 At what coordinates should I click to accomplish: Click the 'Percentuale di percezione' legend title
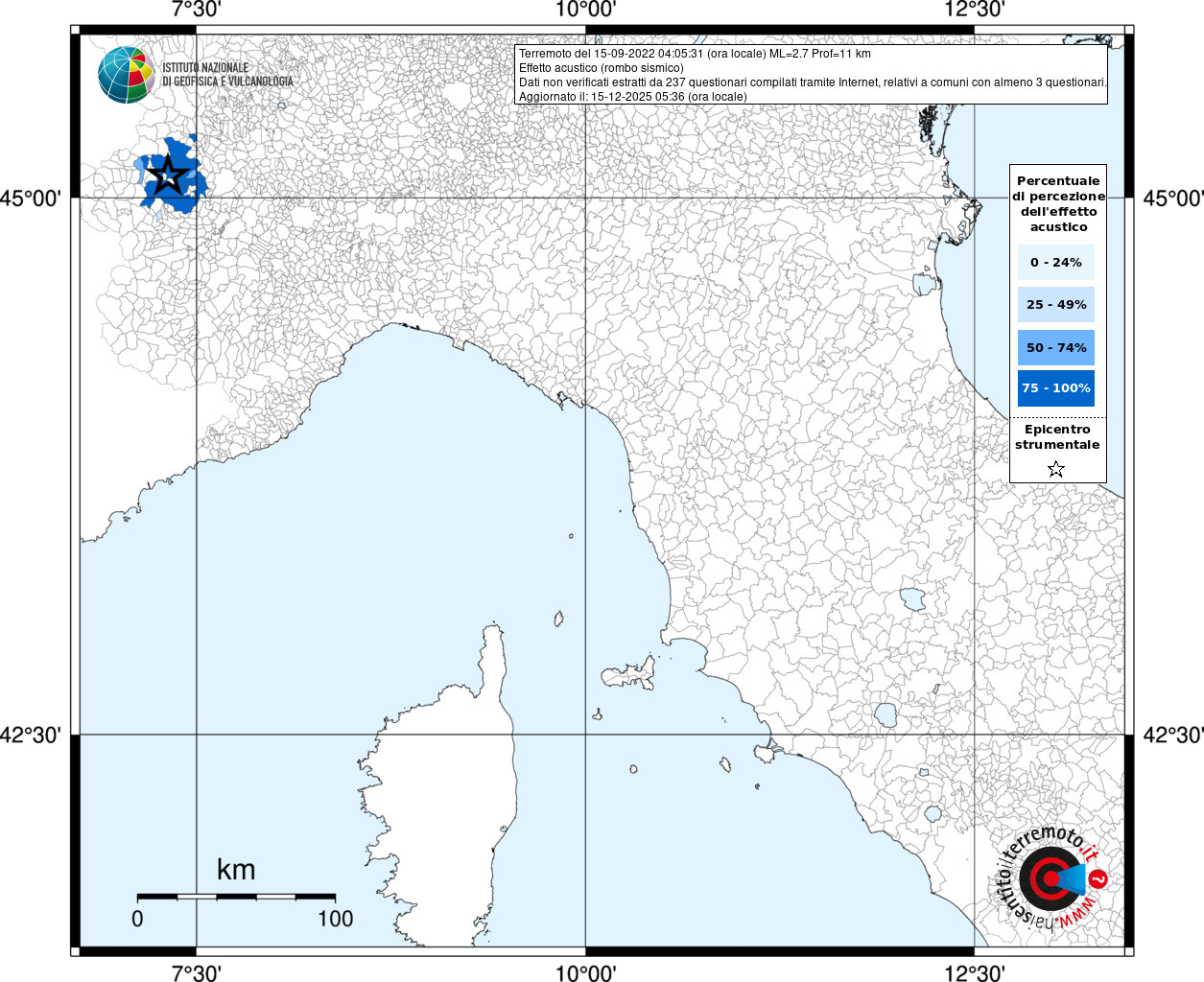pos(1058,203)
